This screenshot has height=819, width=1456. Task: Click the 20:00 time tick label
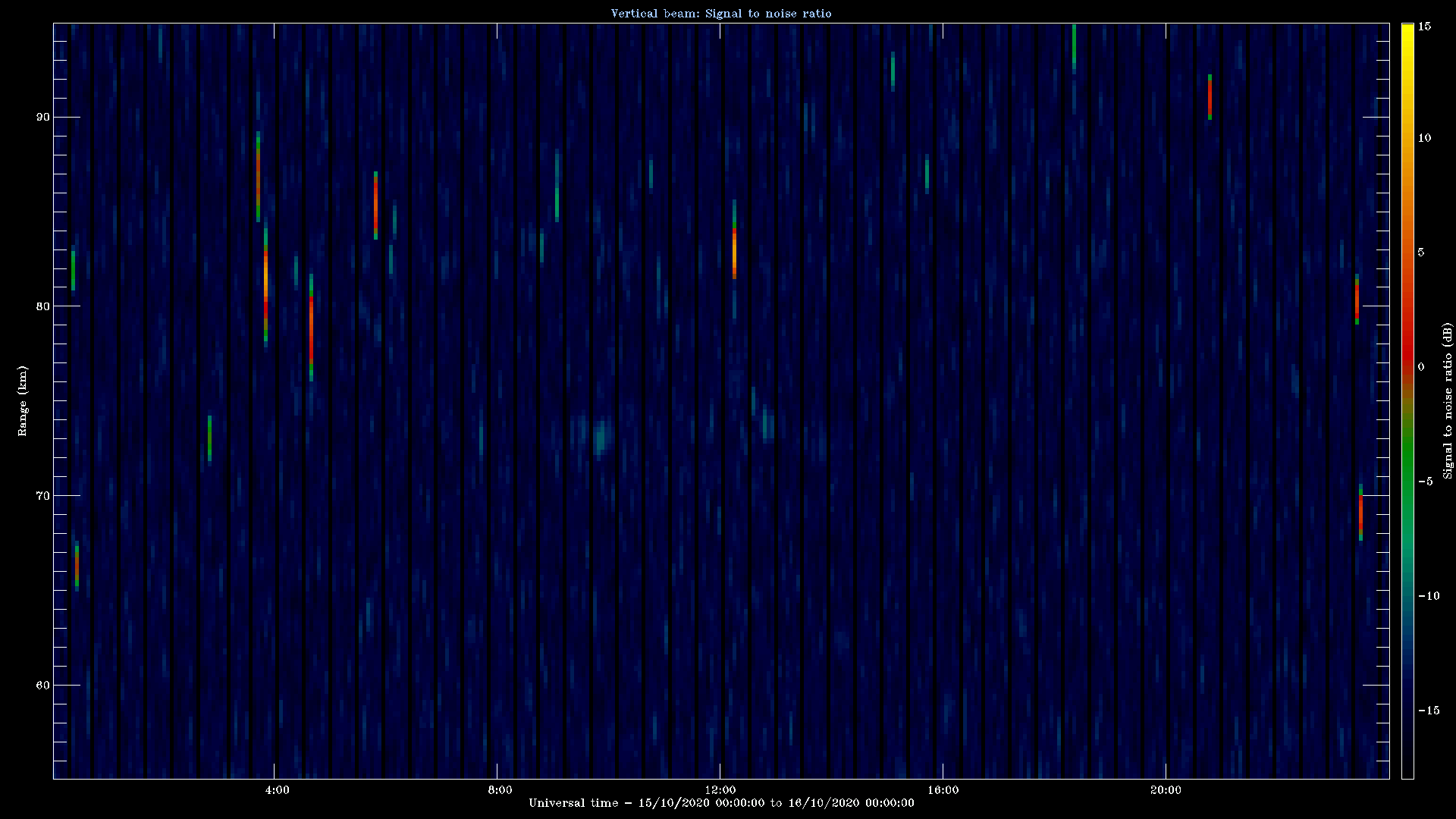click(1166, 789)
